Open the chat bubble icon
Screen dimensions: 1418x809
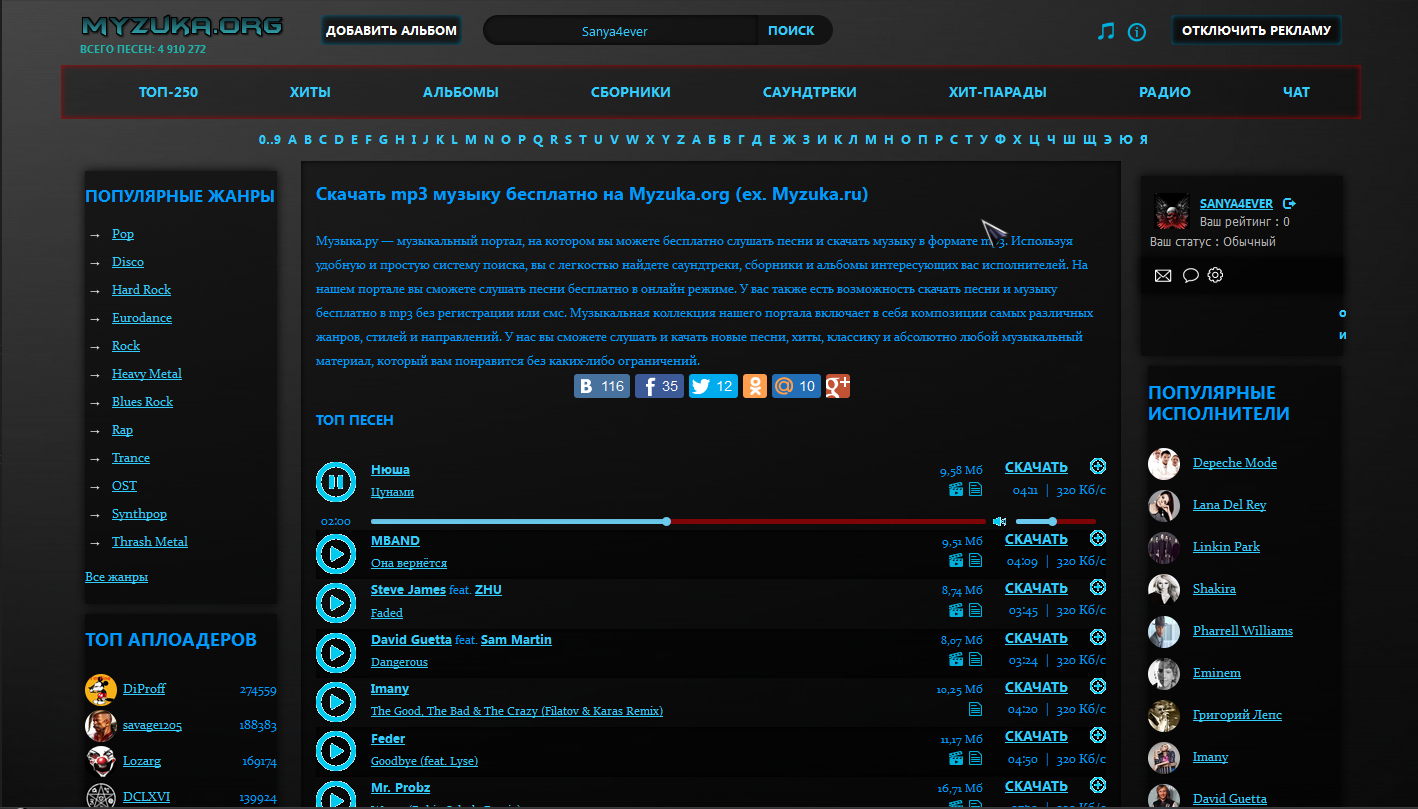point(1189,275)
